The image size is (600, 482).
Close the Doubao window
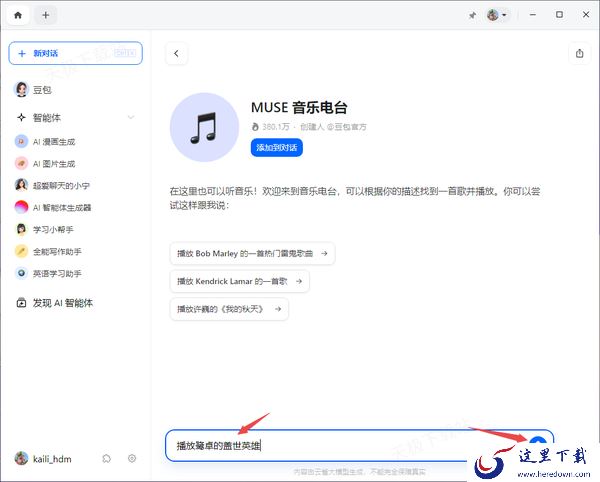[x=586, y=15]
